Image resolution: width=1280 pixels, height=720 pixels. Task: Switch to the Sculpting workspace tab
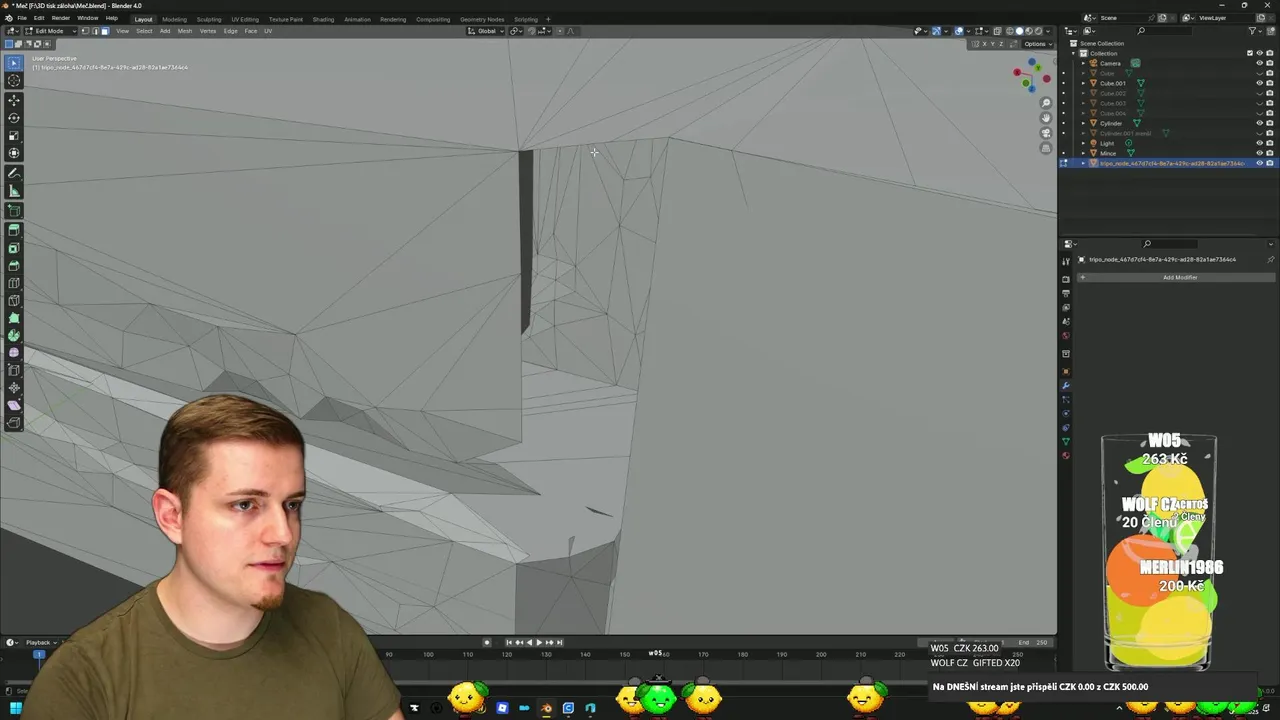209,19
